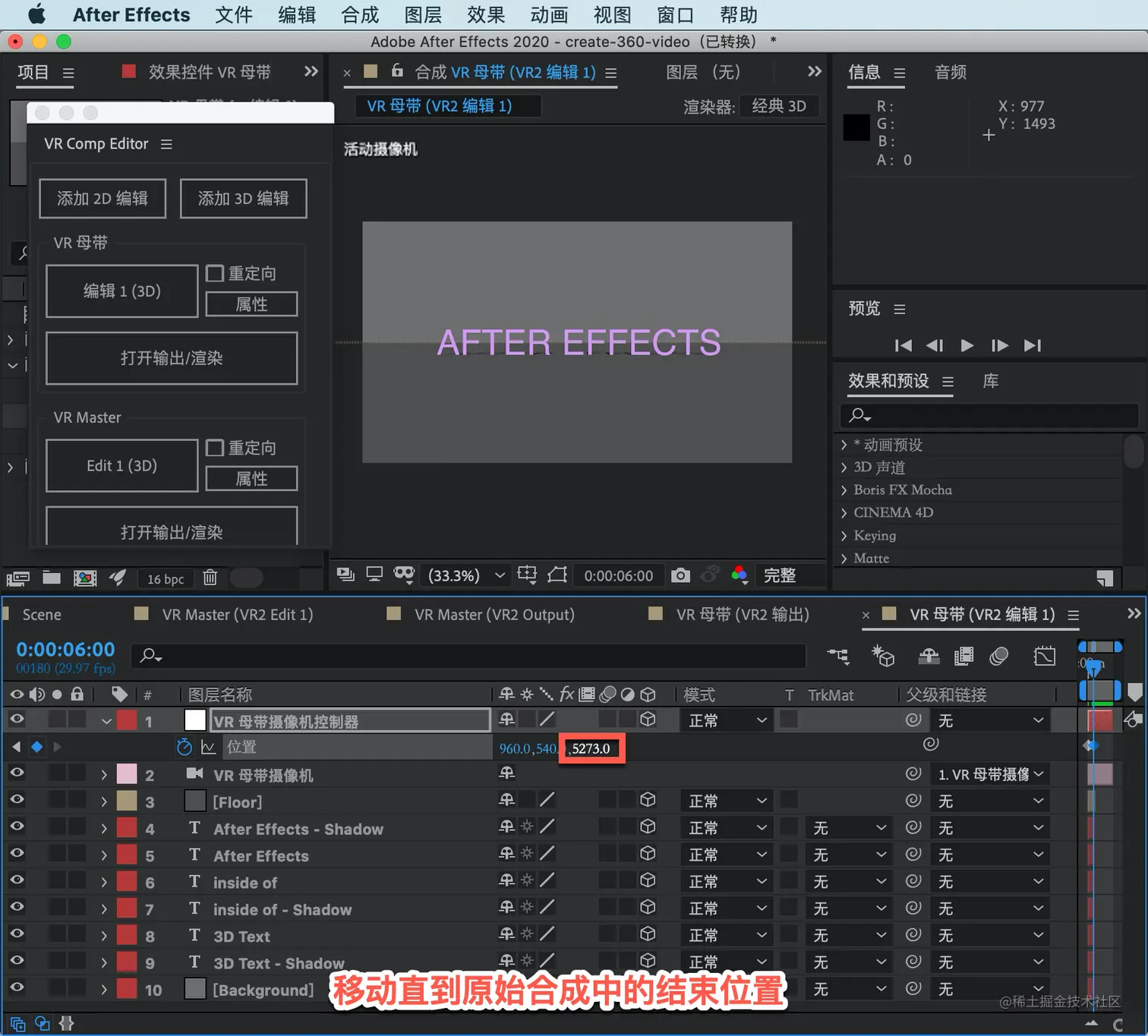Image resolution: width=1148 pixels, height=1036 pixels.
Task: Open the graph editor icon in timeline
Action: point(1045,656)
